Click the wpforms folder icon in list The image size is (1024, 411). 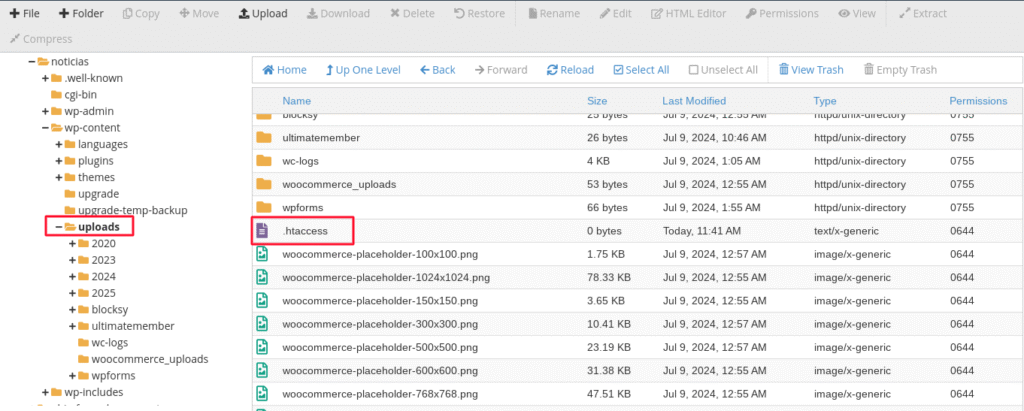(x=263, y=207)
